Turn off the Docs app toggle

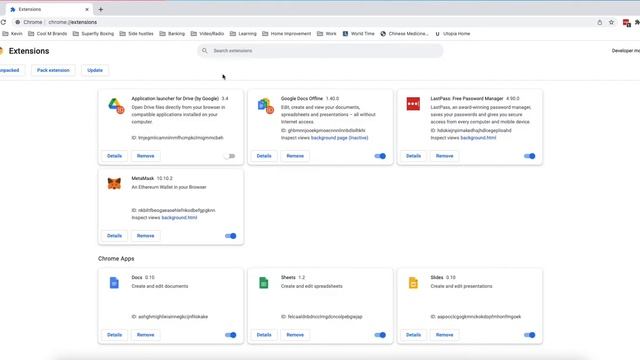click(x=230, y=335)
